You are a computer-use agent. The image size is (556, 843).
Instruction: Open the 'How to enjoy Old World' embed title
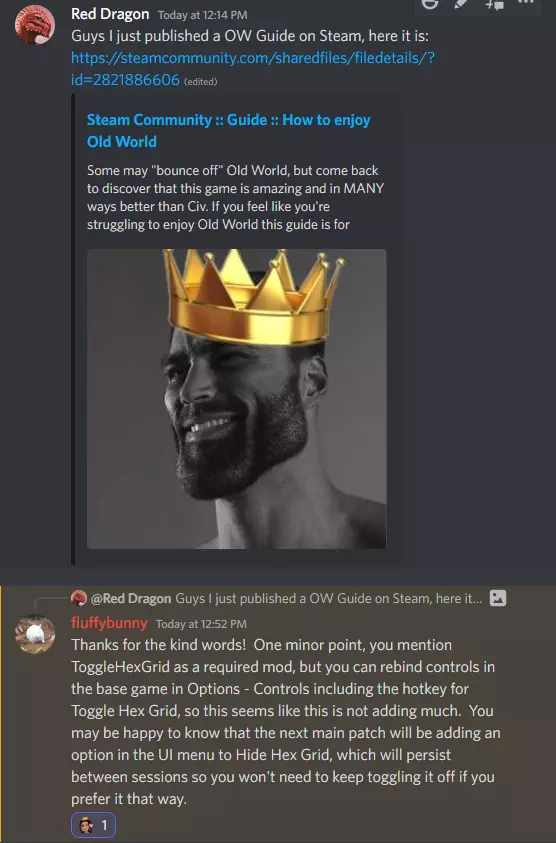click(x=229, y=131)
